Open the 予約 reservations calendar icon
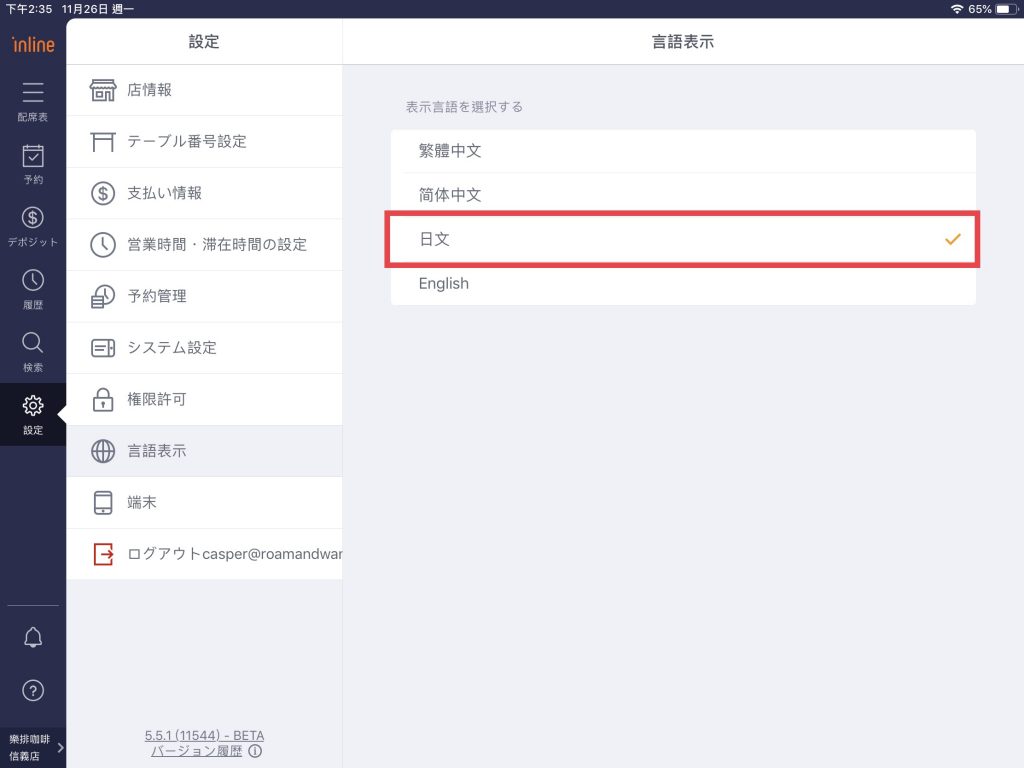 [33, 157]
